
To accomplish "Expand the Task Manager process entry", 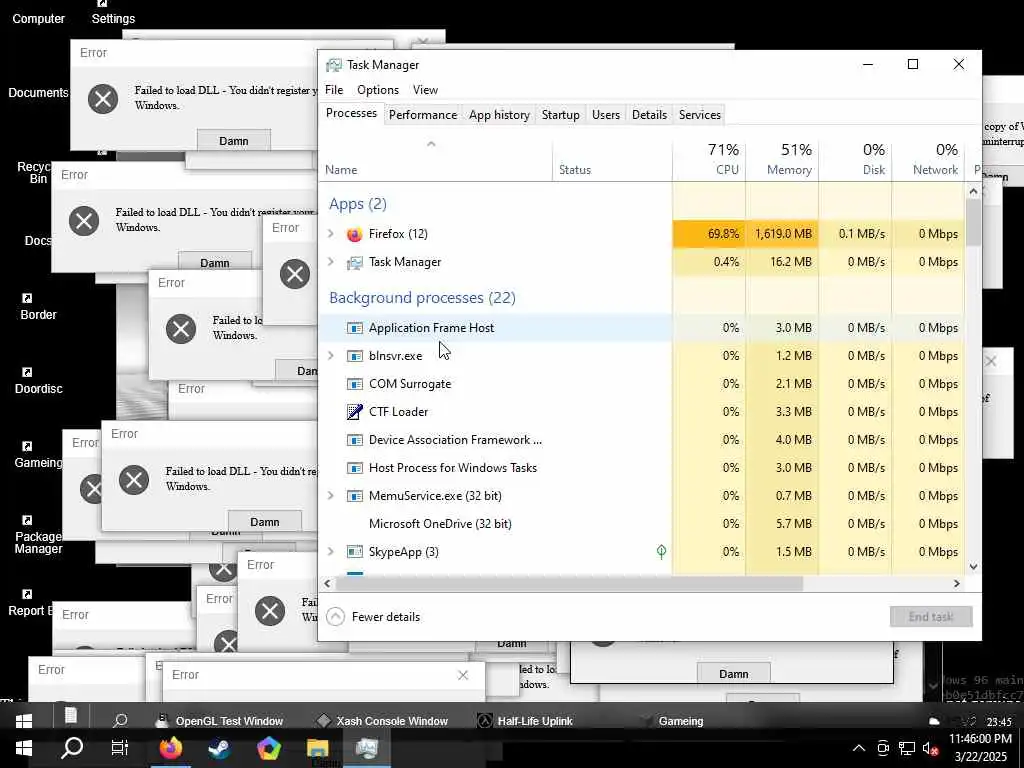I will coord(331,262).
